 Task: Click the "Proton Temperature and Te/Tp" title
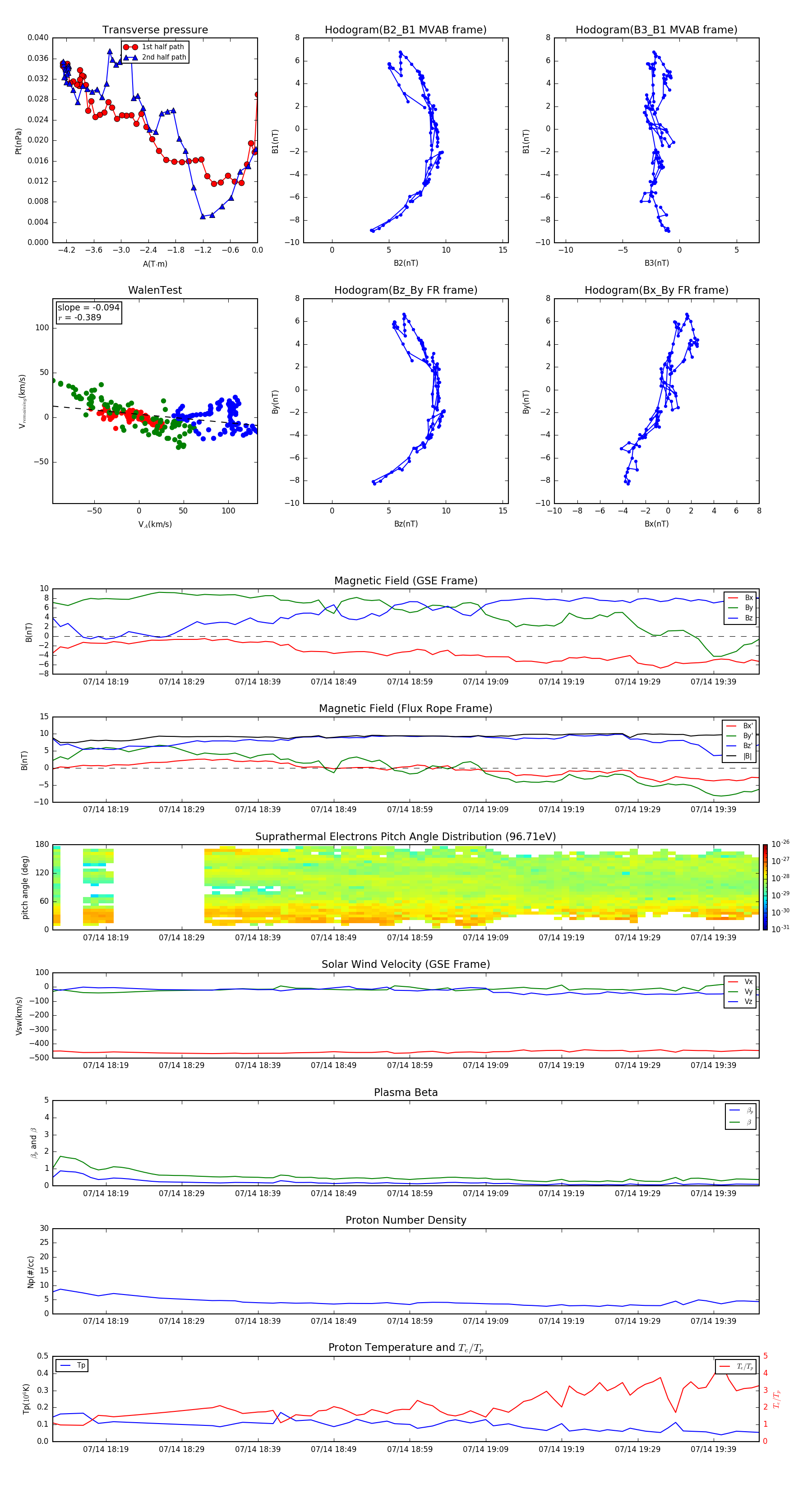point(406,1348)
